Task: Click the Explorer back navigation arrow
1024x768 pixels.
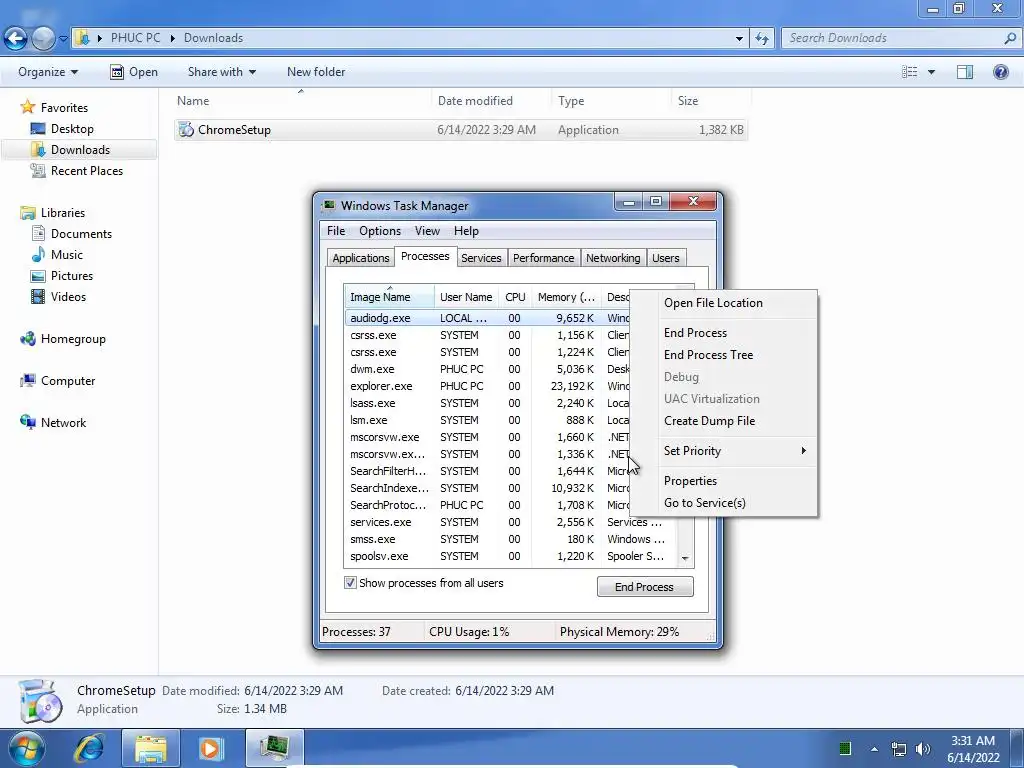Action: 16,39
